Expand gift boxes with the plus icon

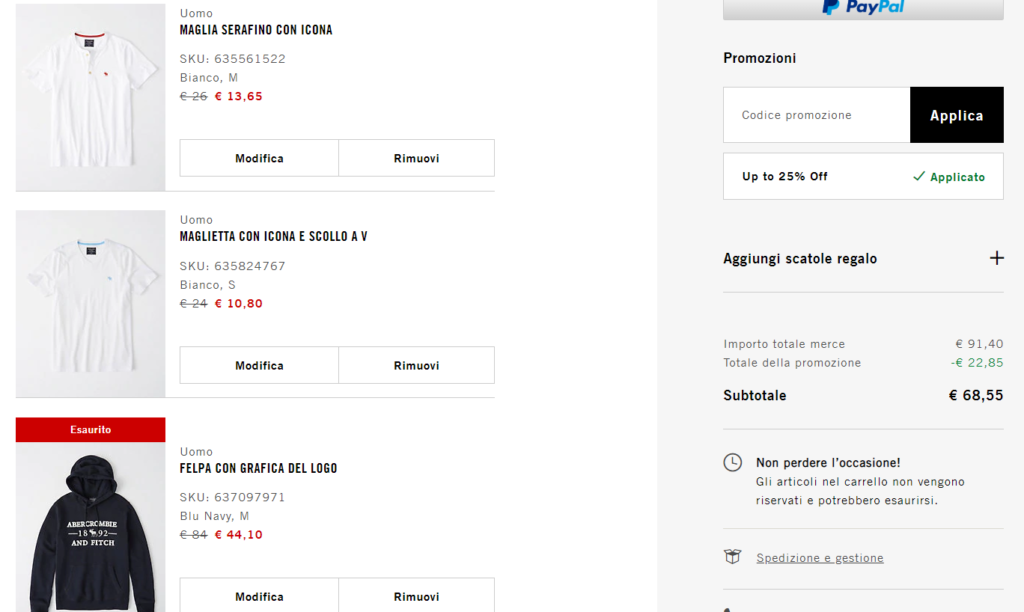tap(996, 258)
